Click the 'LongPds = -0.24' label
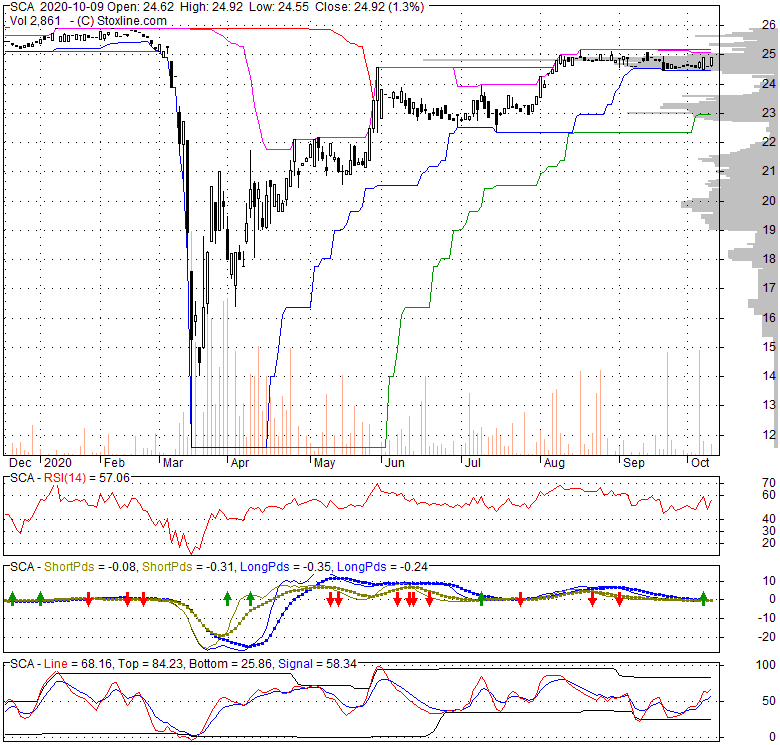780x745 pixels. [383, 567]
